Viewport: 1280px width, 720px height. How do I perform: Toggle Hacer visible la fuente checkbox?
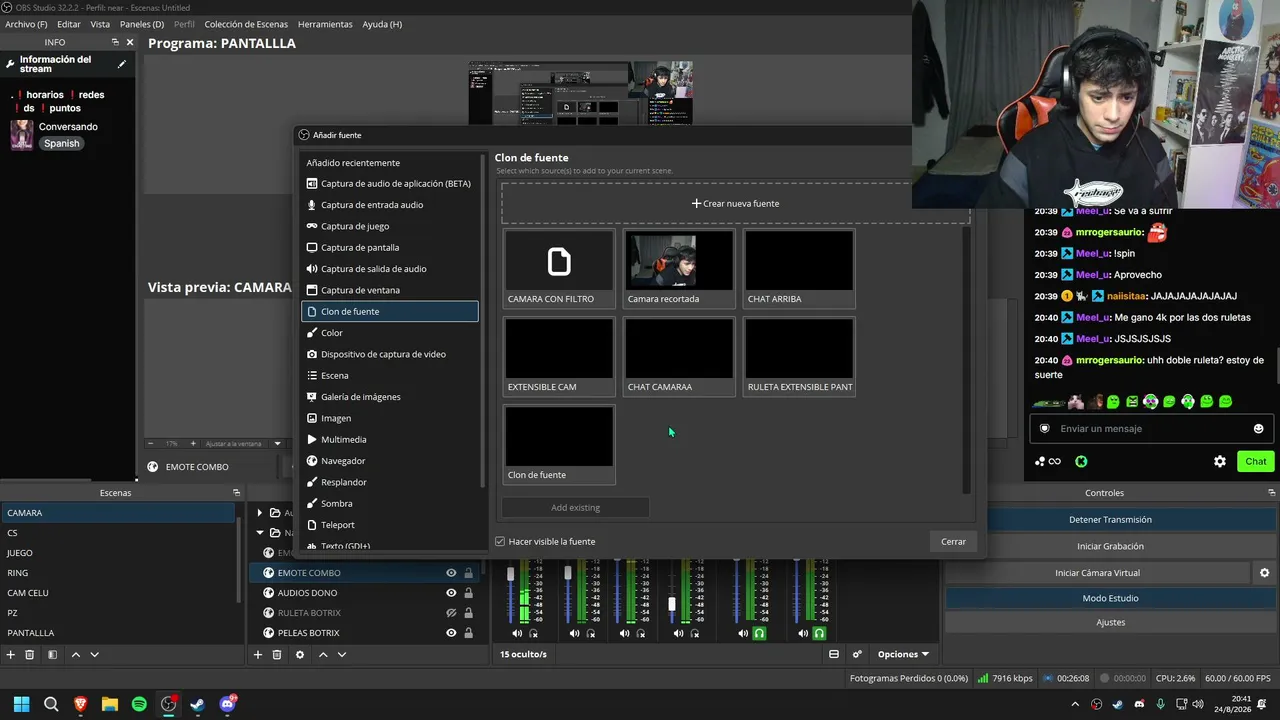click(x=500, y=542)
